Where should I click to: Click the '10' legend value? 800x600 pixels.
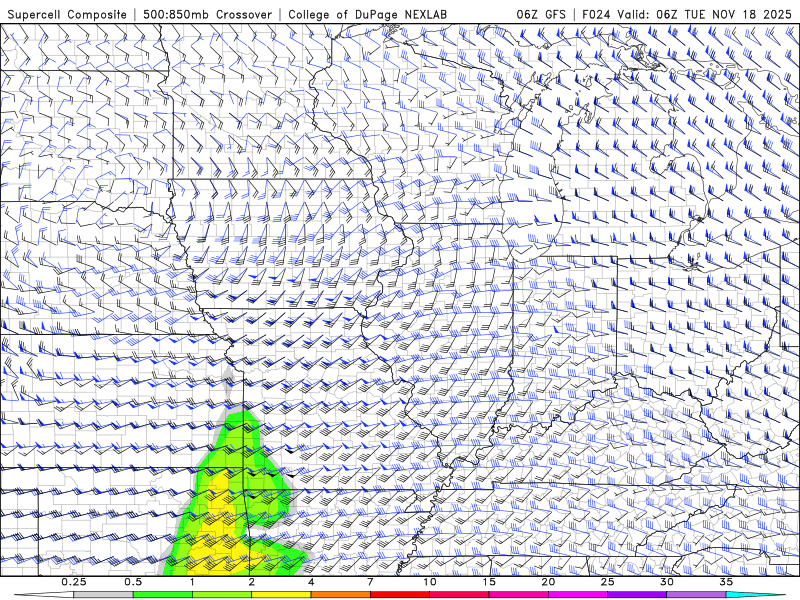pos(430,582)
